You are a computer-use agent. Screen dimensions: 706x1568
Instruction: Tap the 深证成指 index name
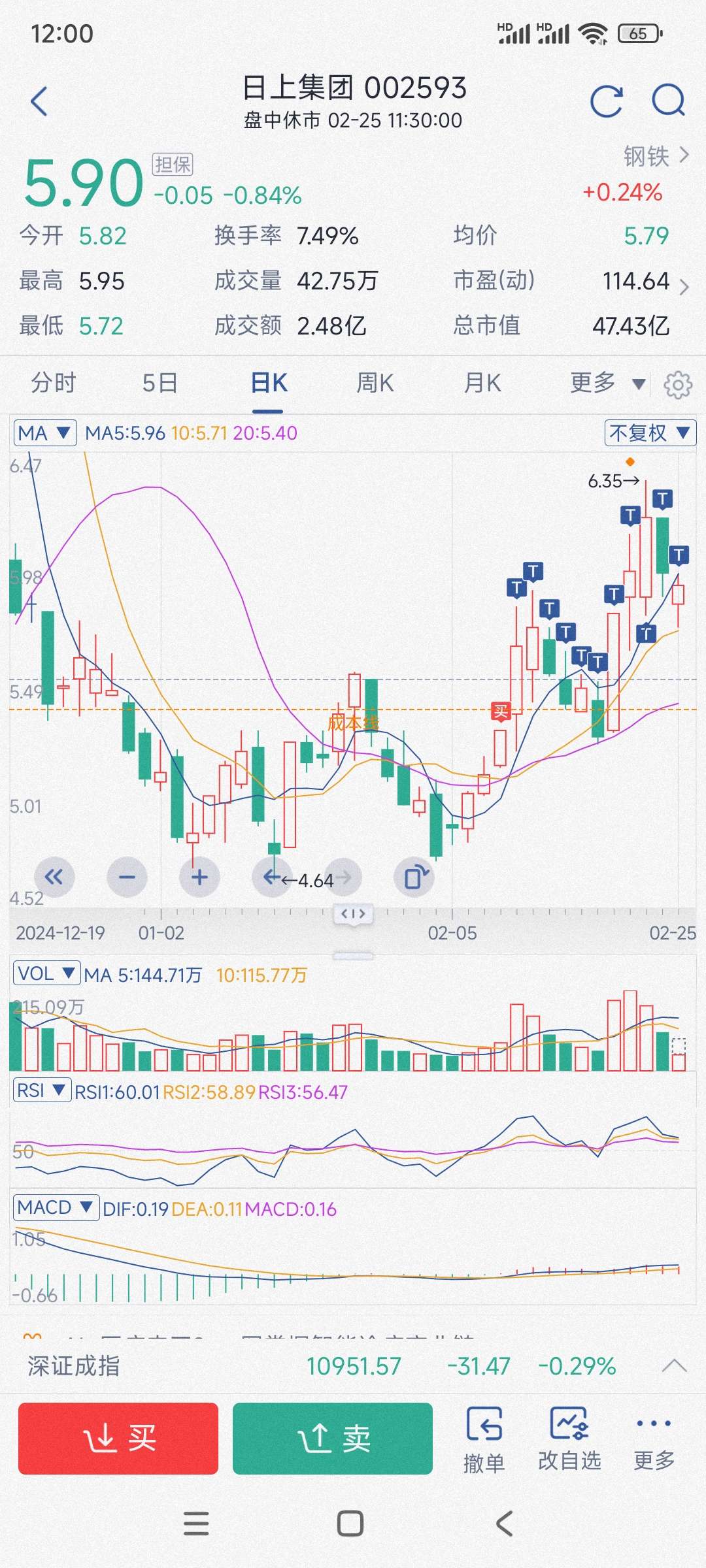[x=73, y=1365]
